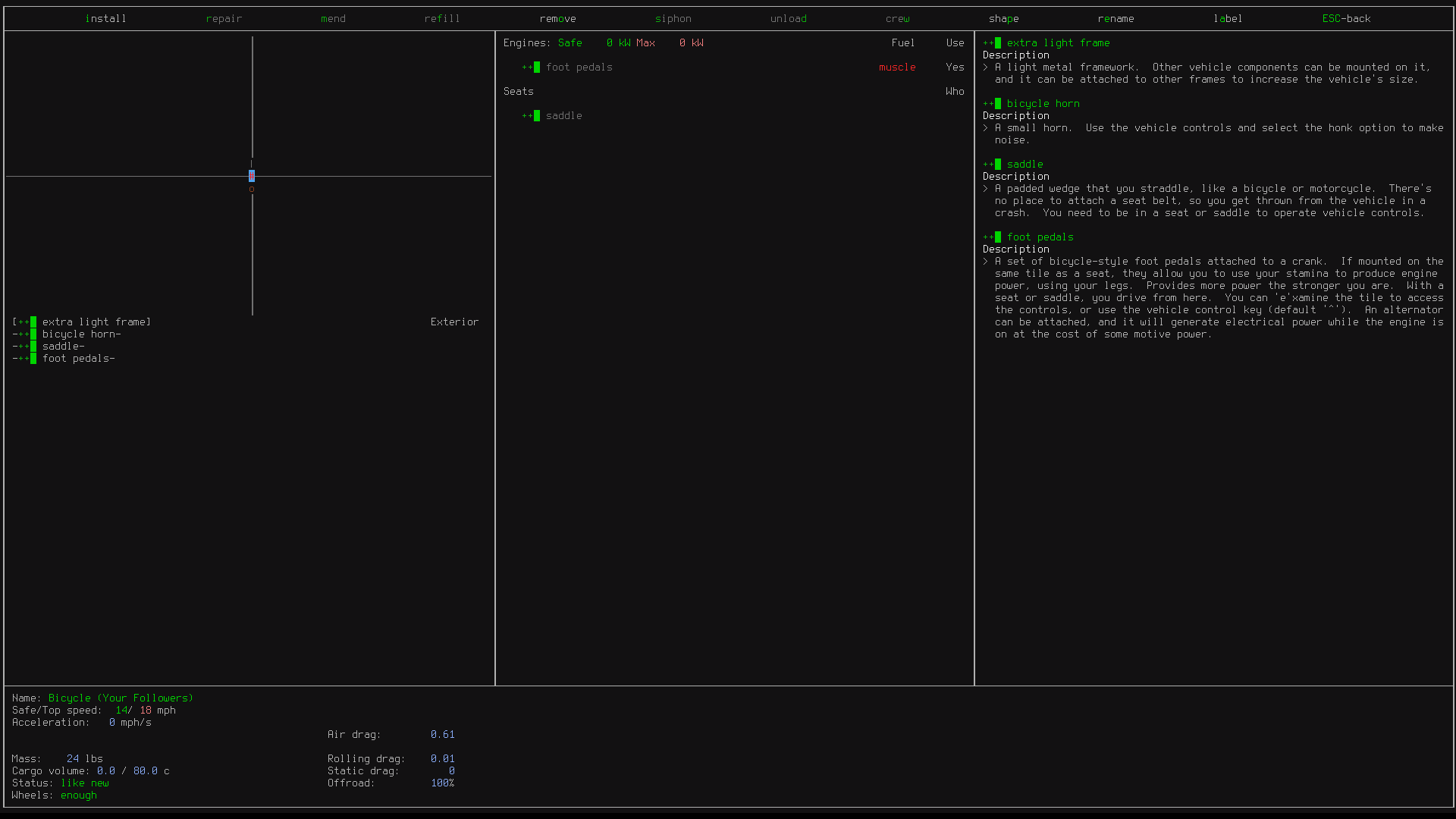
Task: Click the Wheels value enough
Action: (78, 795)
